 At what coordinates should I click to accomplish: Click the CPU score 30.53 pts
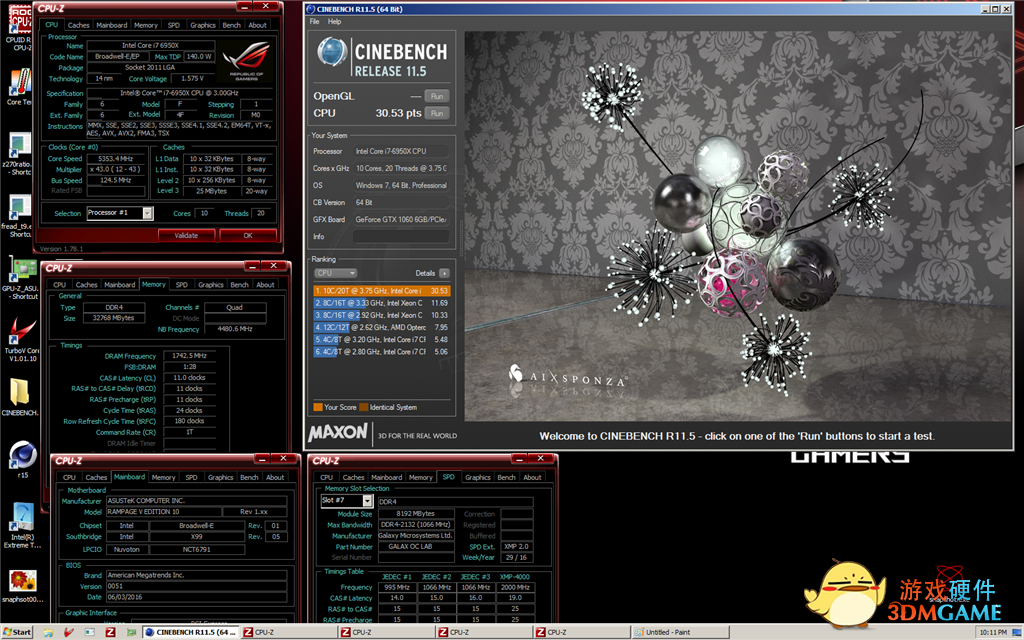(x=398, y=113)
